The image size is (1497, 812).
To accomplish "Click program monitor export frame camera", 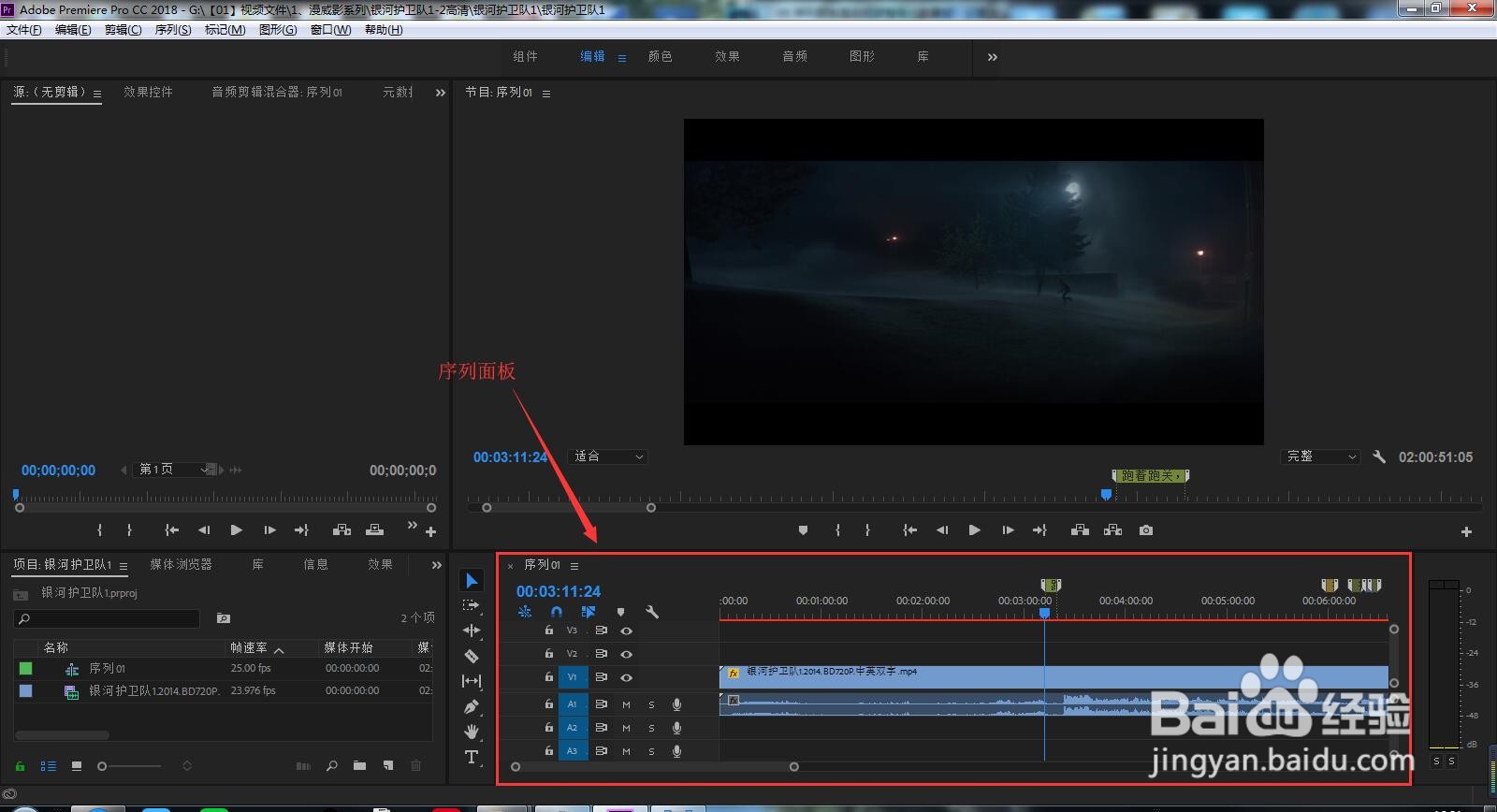I will [1146, 530].
